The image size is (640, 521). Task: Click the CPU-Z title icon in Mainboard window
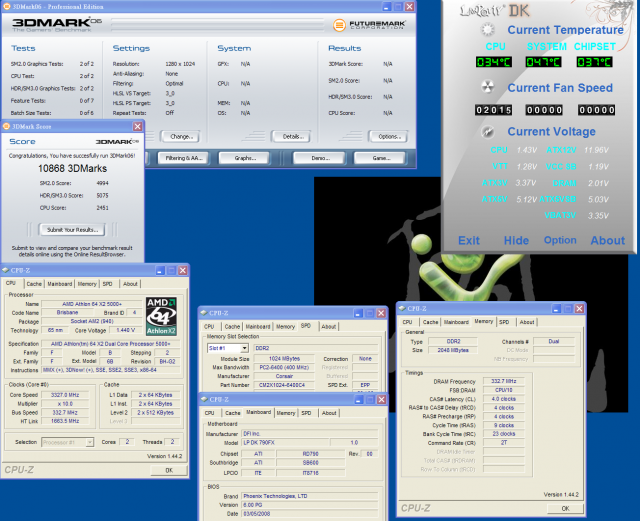coord(204,399)
